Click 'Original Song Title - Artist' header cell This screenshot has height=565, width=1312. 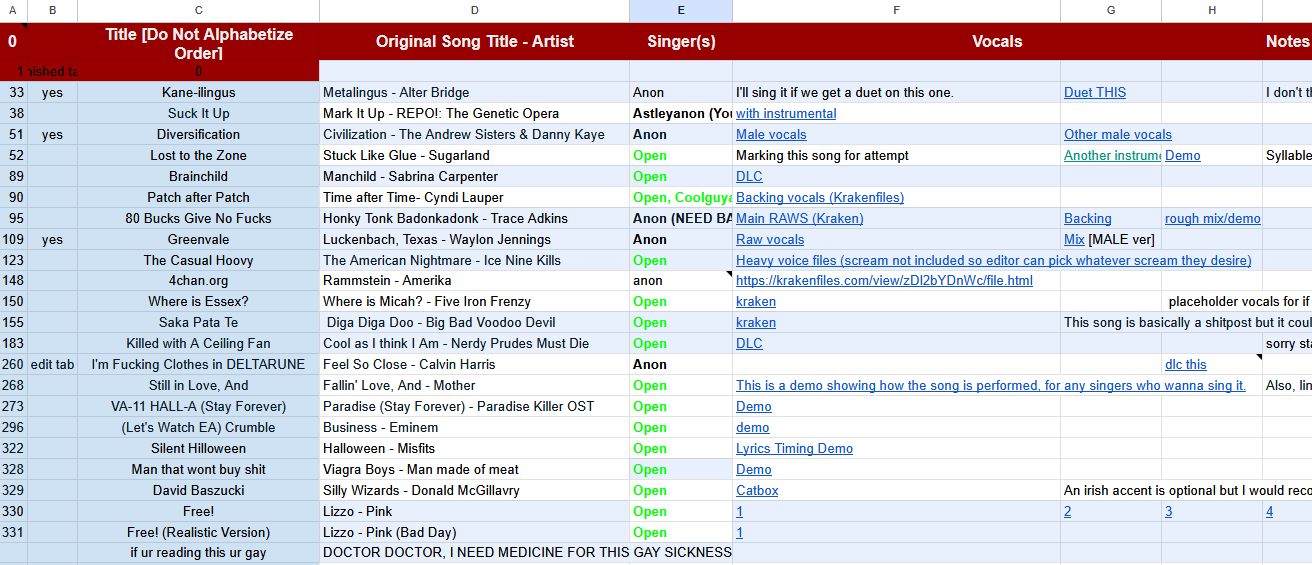474,41
